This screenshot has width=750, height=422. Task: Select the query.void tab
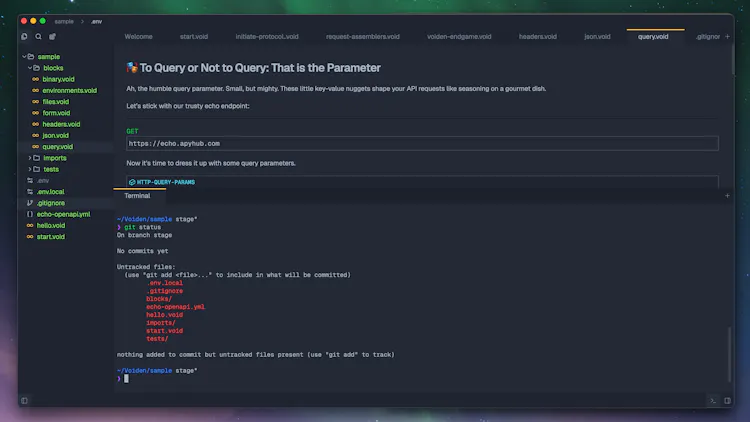[x=653, y=36]
